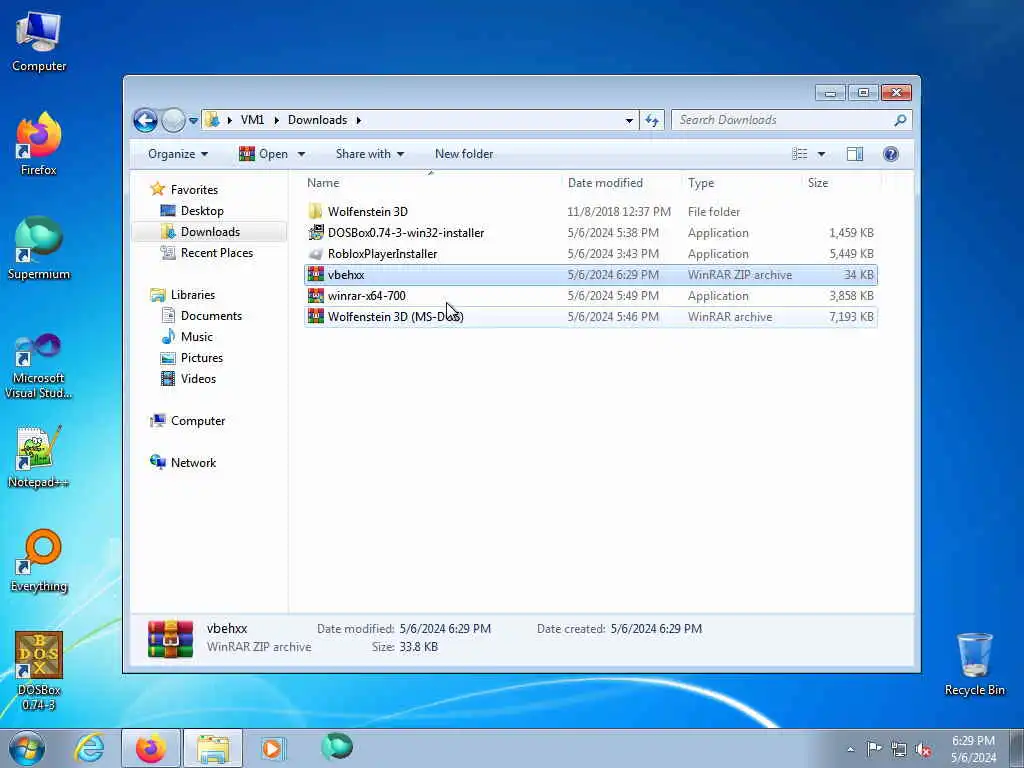Screen dimensions: 1024x768
Task: Select the Everything search desktop shortcut
Action: tap(39, 560)
